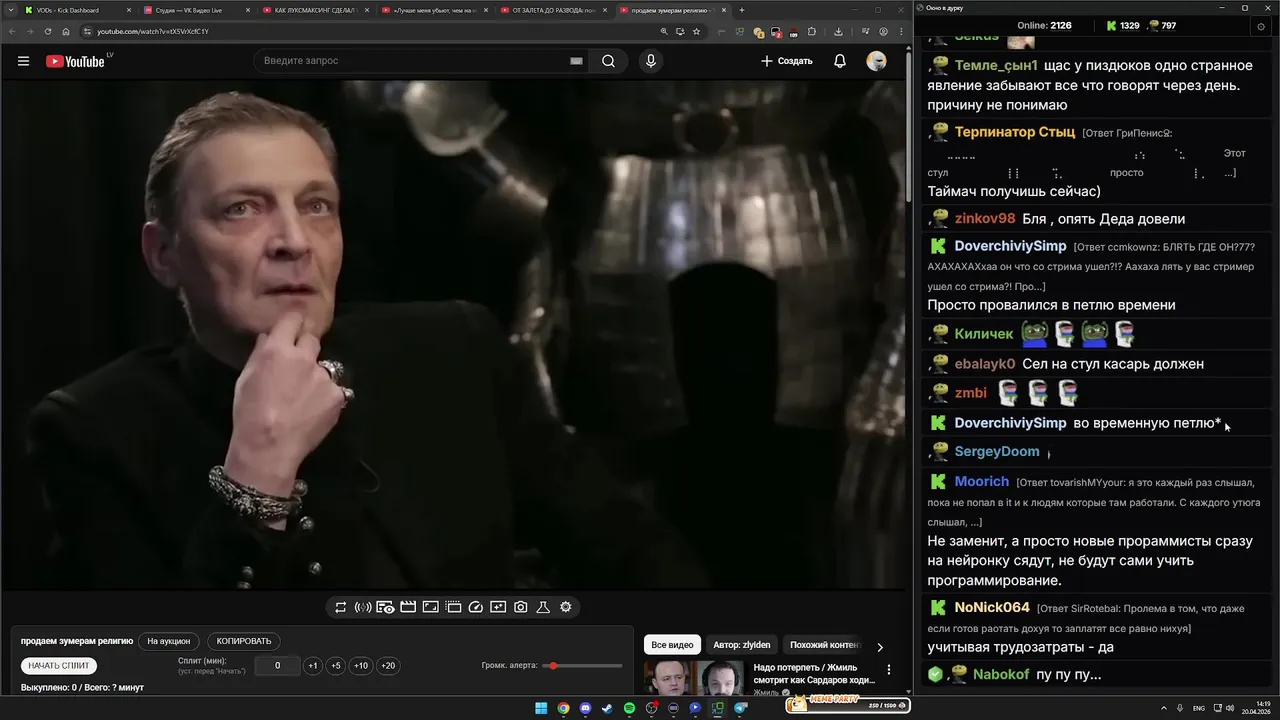This screenshot has width=1280, height=720.
Task: Click the split minutes input field
Action: click(x=277, y=666)
